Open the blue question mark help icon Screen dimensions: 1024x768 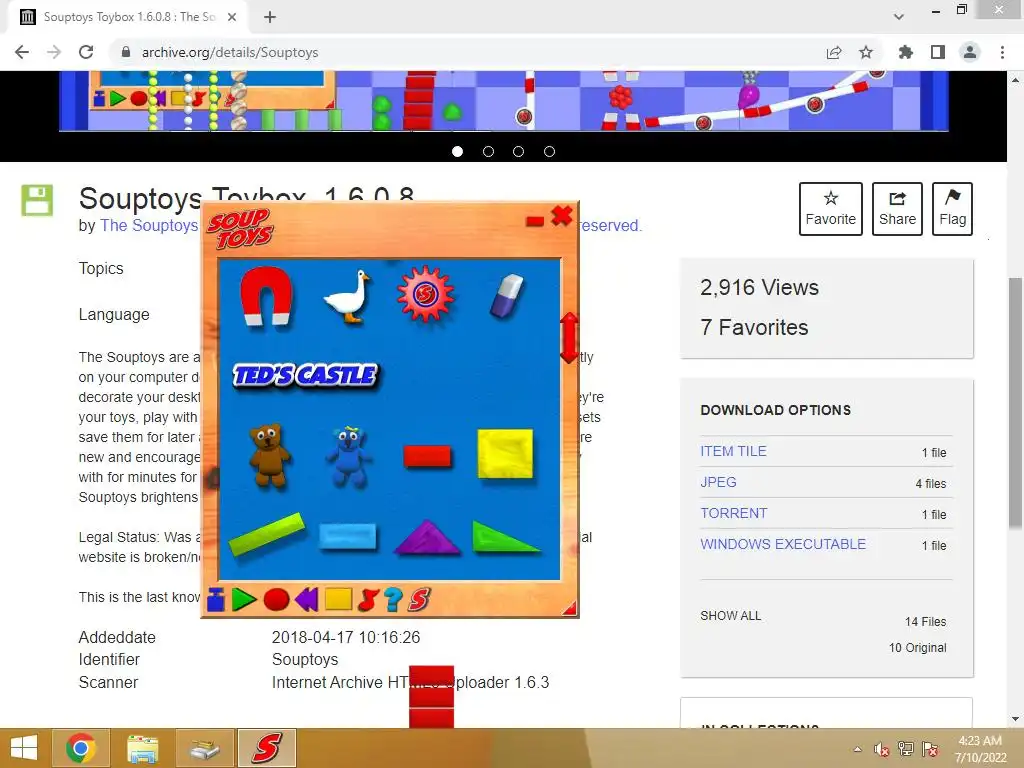point(393,600)
